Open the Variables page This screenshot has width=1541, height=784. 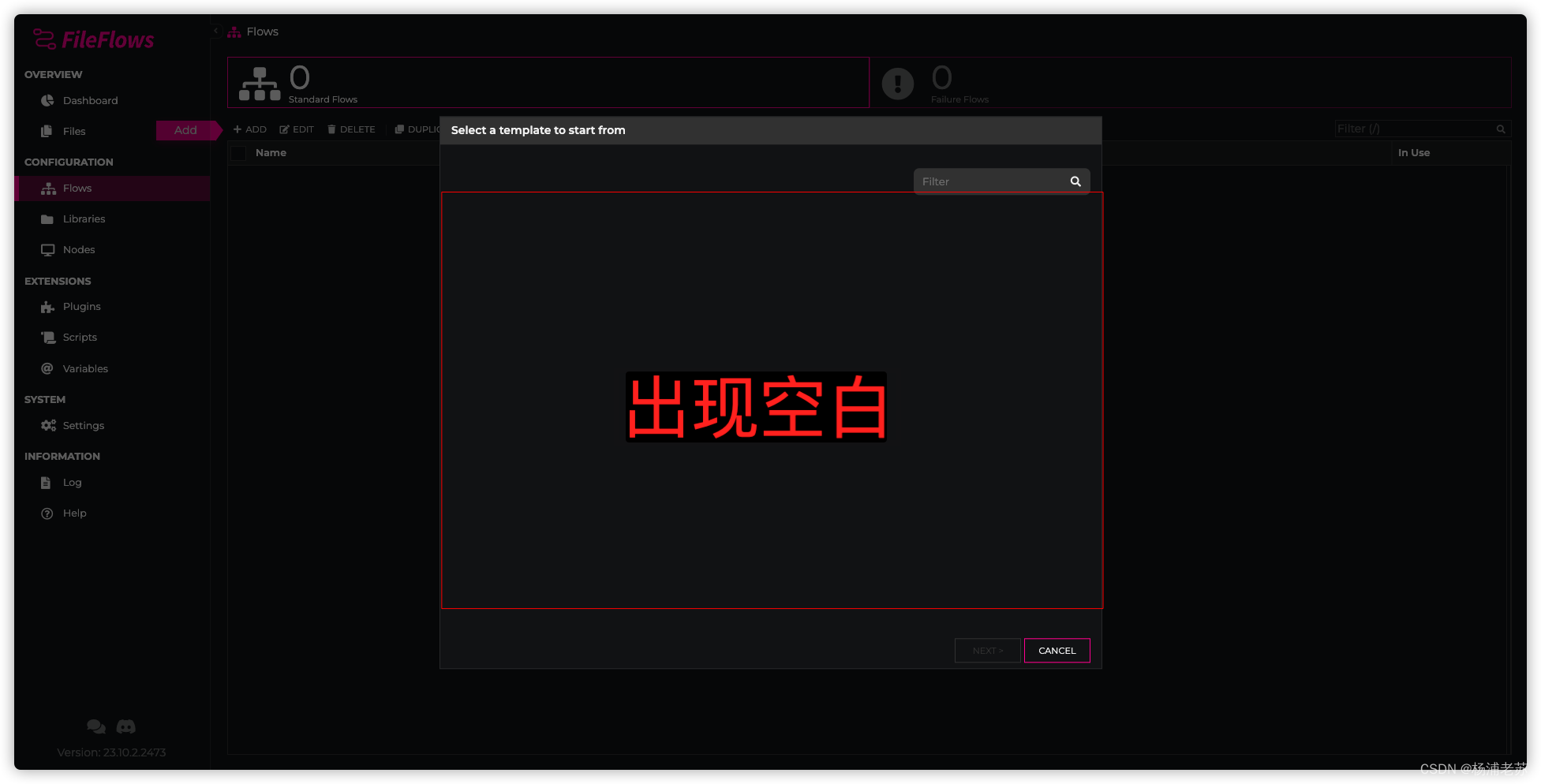(85, 368)
